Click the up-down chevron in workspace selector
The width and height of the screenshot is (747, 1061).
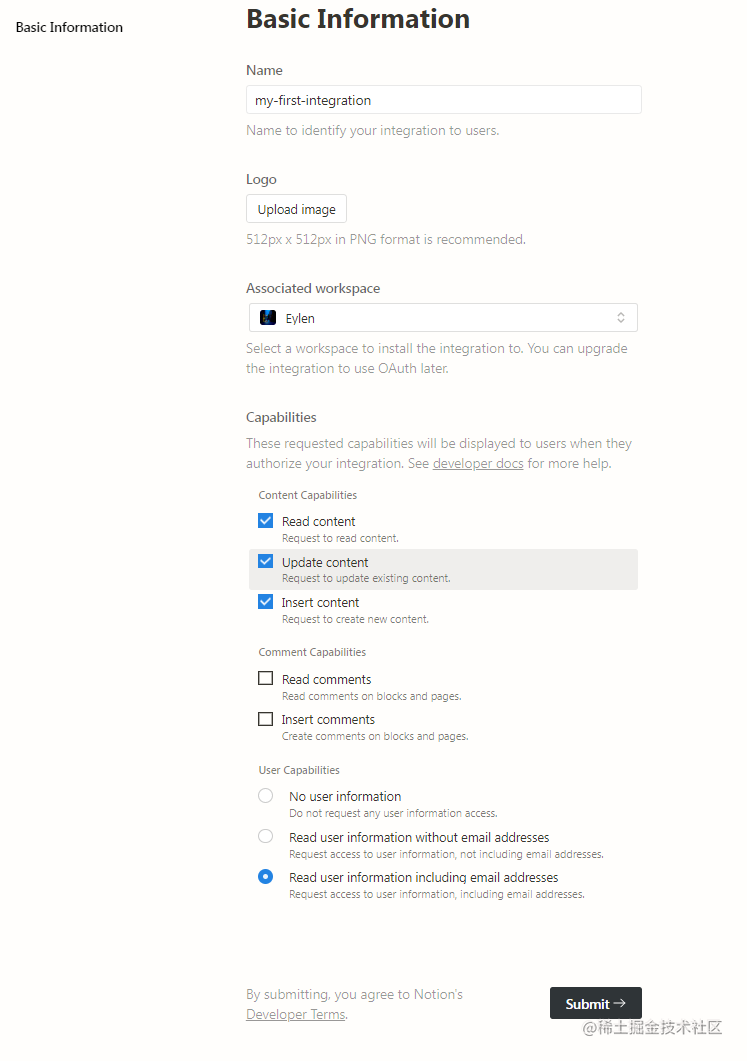pos(620,317)
